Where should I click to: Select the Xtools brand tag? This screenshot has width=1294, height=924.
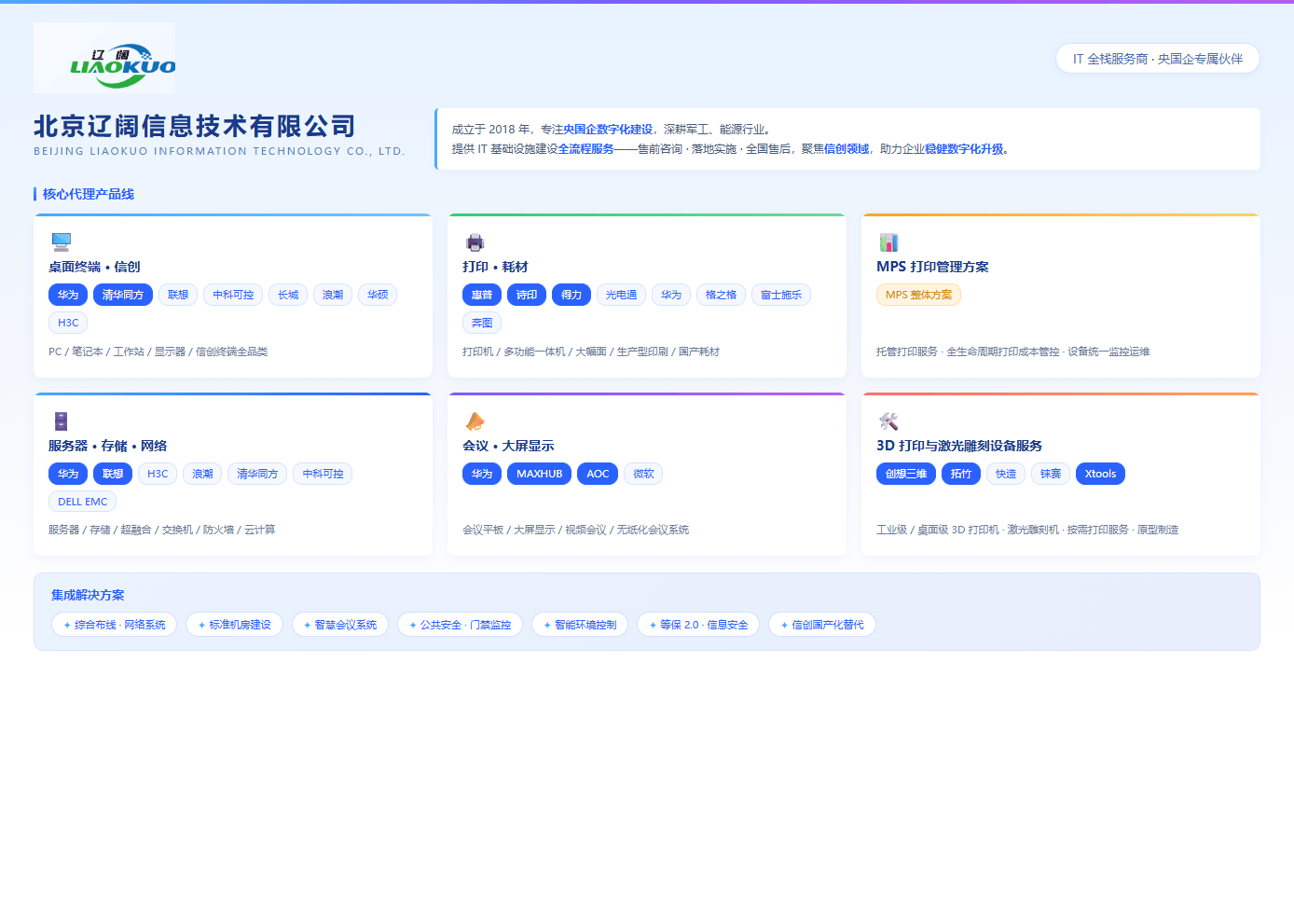coord(1100,474)
